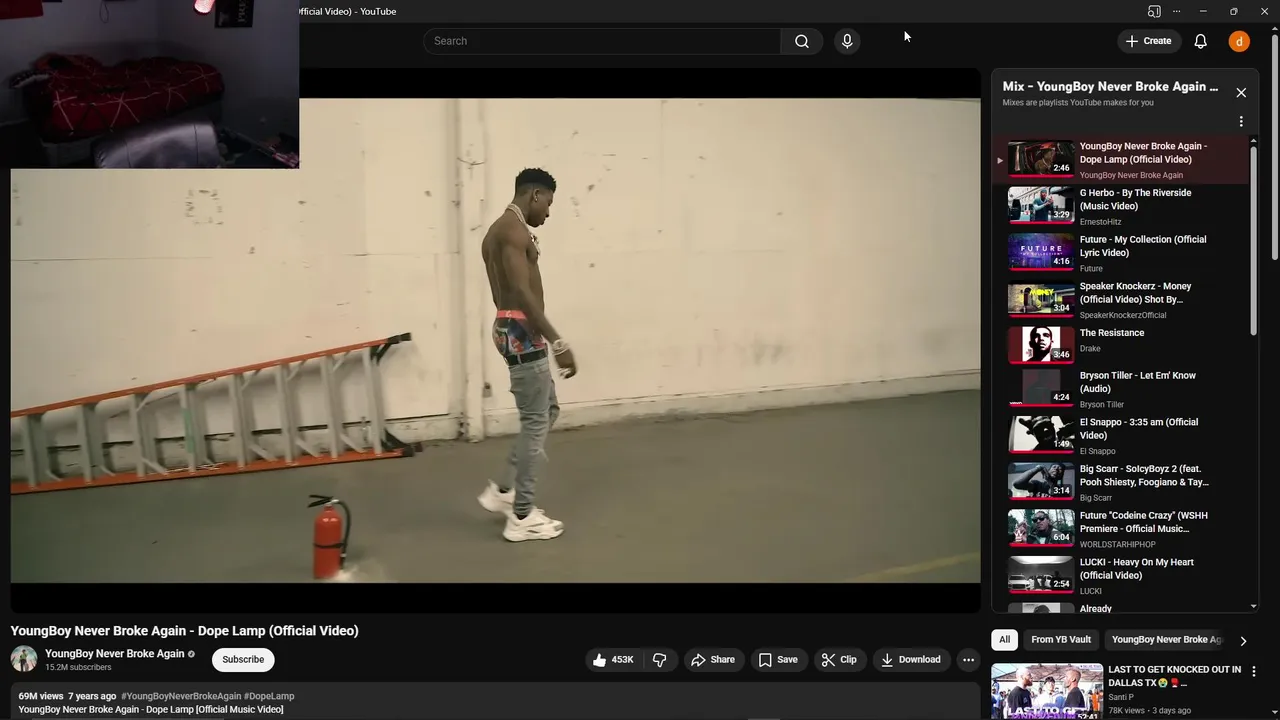
Task: Dislike the video with thumbs down
Action: coord(660,659)
